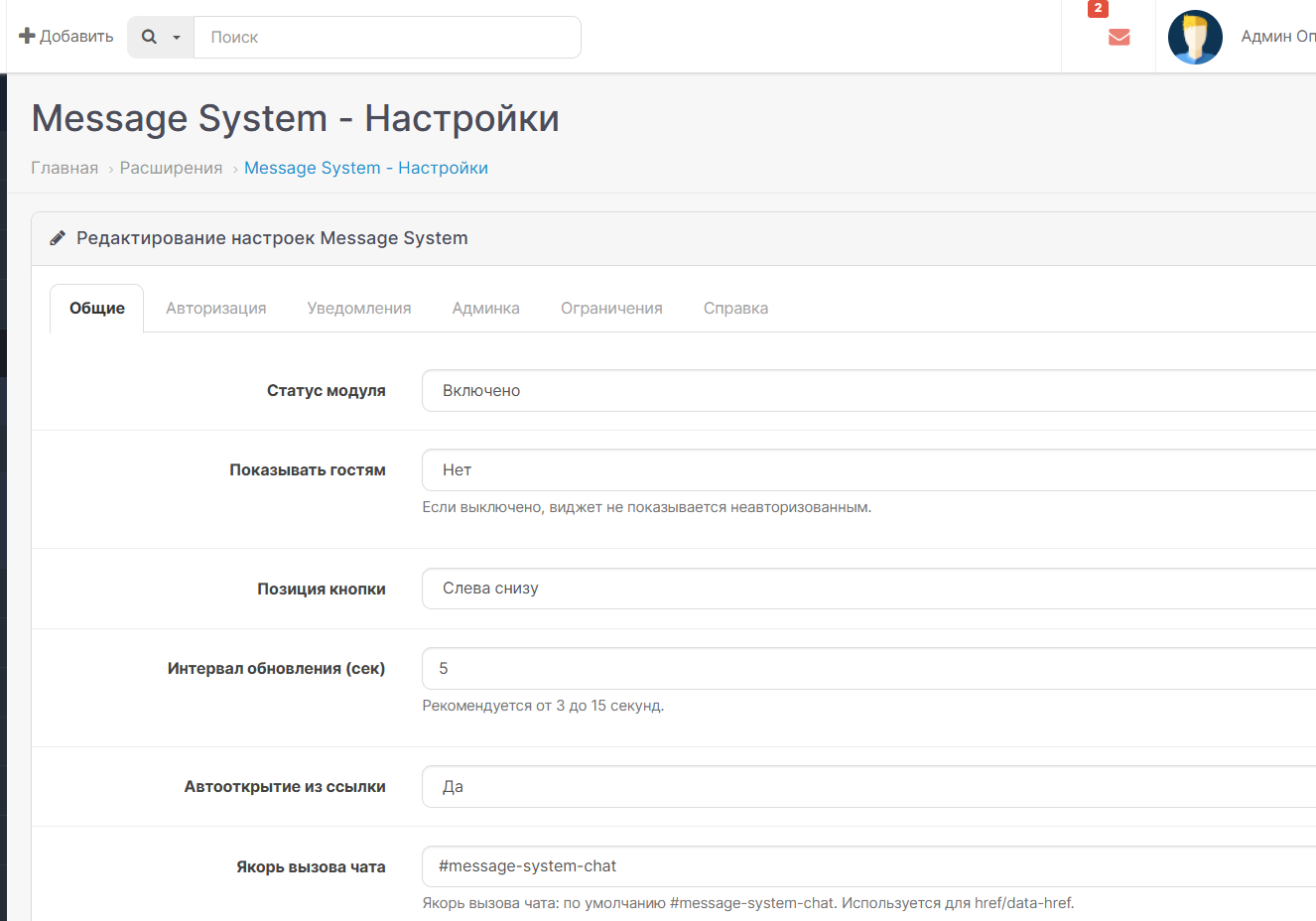The width and height of the screenshot is (1316, 921).
Task: Open the Справка tab
Action: tap(735, 309)
